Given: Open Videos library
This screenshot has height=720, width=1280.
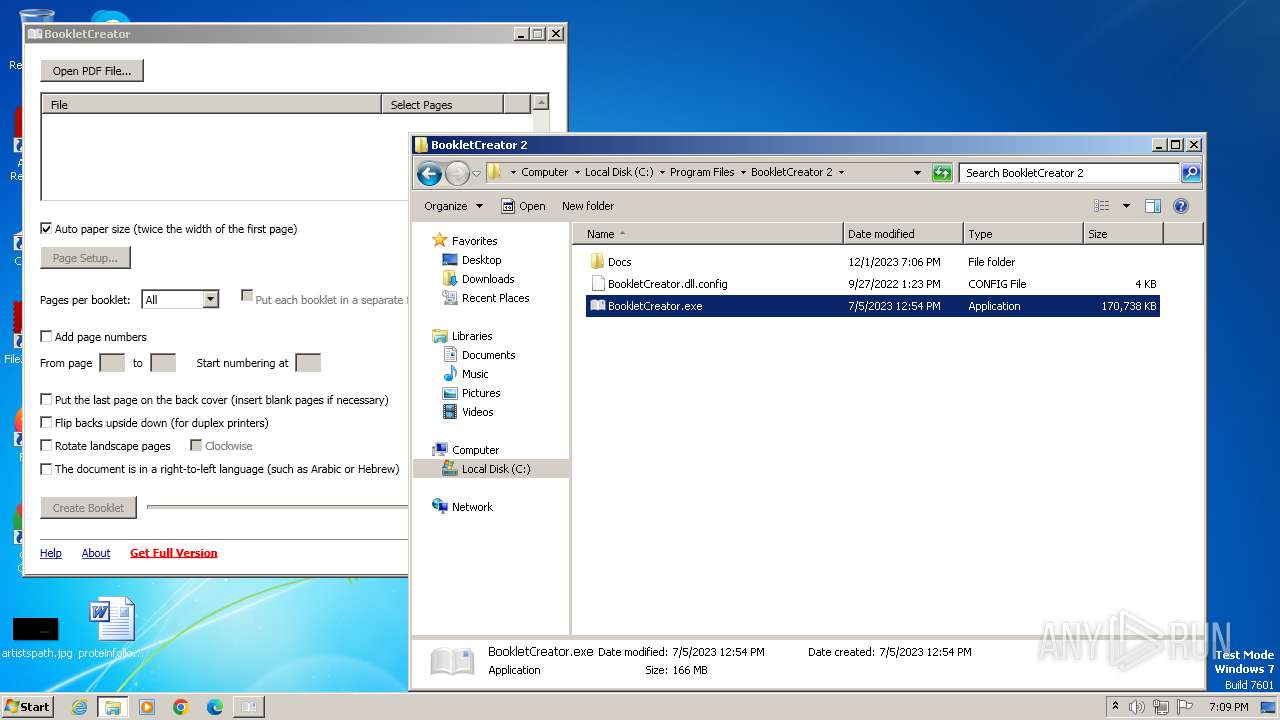Looking at the screenshot, I should [x=477, y=412].
